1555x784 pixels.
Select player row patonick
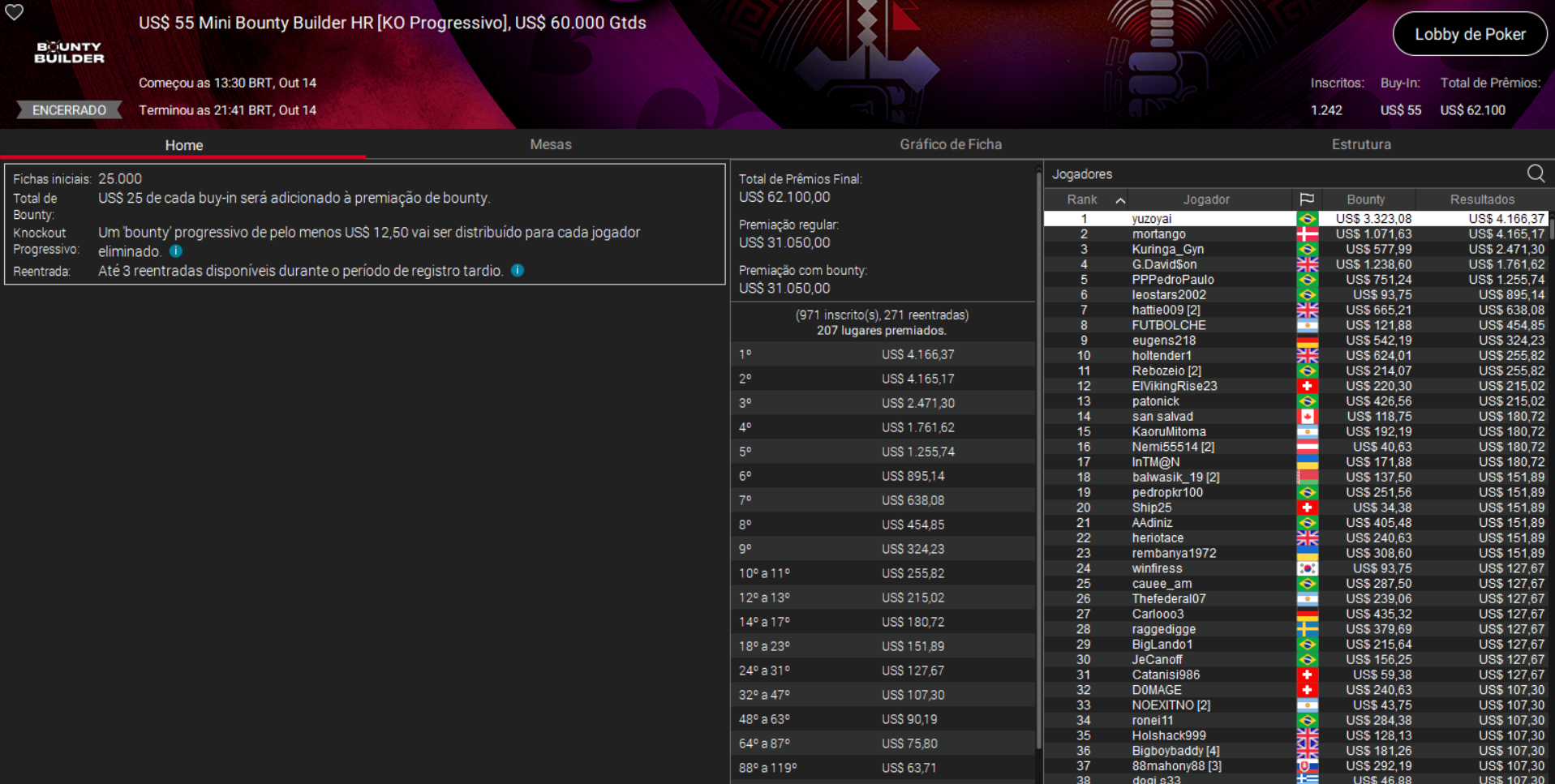coord(1295,401)
